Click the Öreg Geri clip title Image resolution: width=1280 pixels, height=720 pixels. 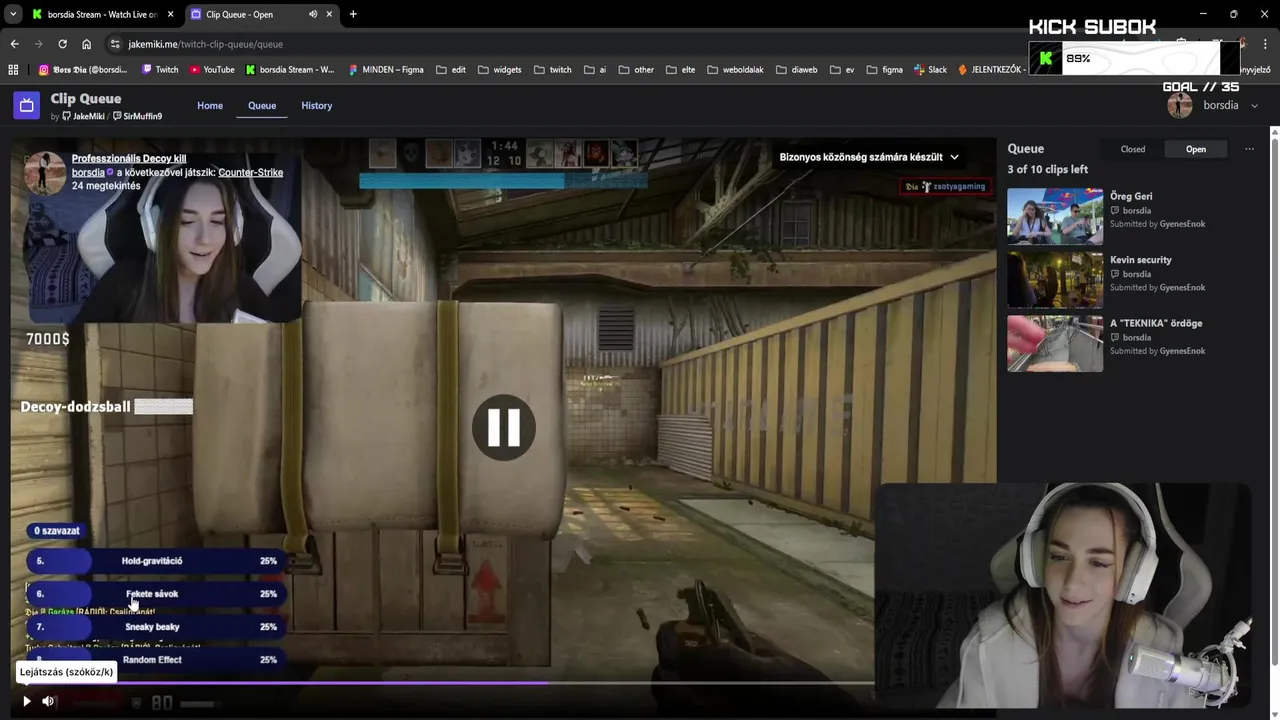coord(1131,196)
